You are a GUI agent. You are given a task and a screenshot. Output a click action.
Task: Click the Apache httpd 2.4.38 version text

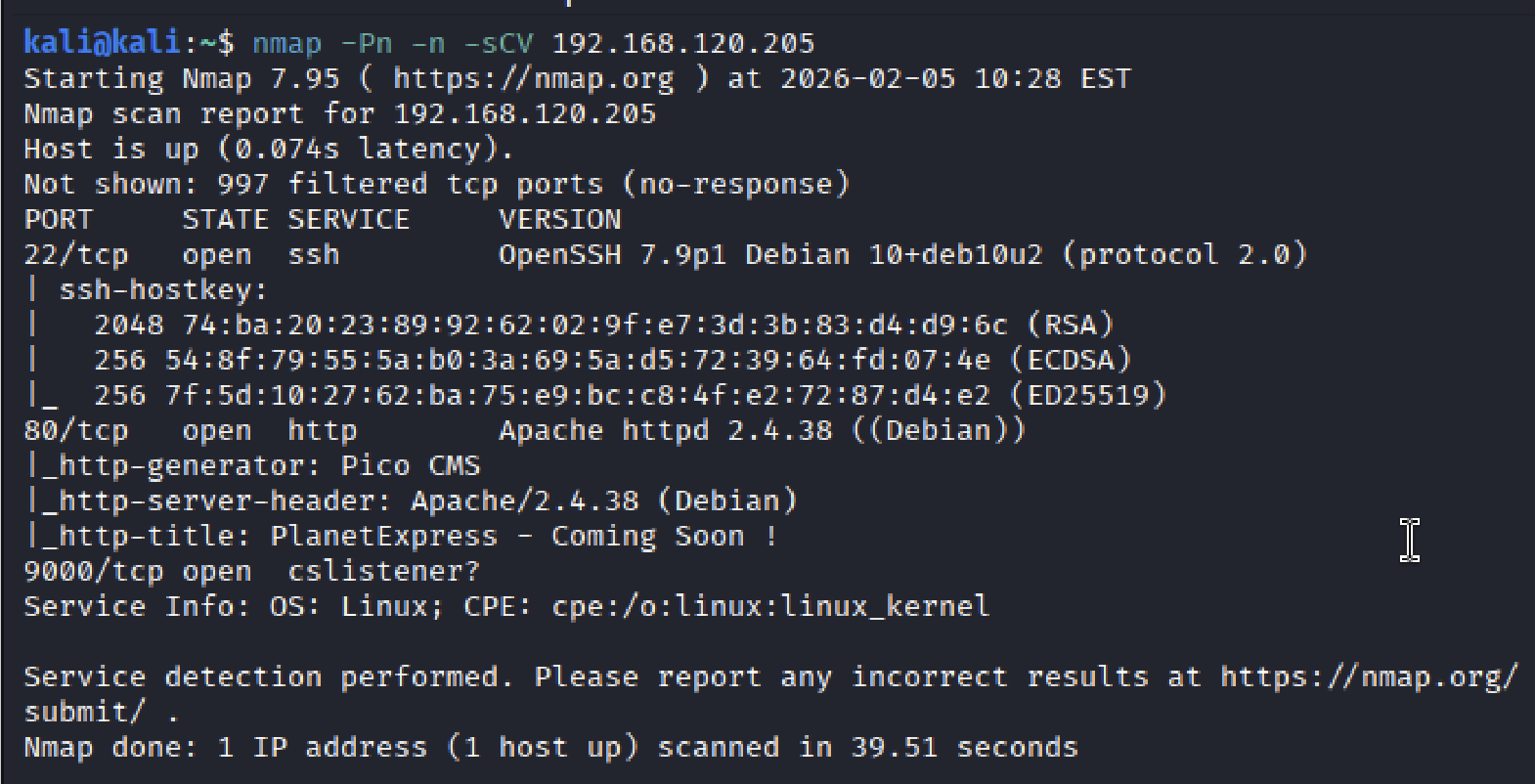click(665, 431)
